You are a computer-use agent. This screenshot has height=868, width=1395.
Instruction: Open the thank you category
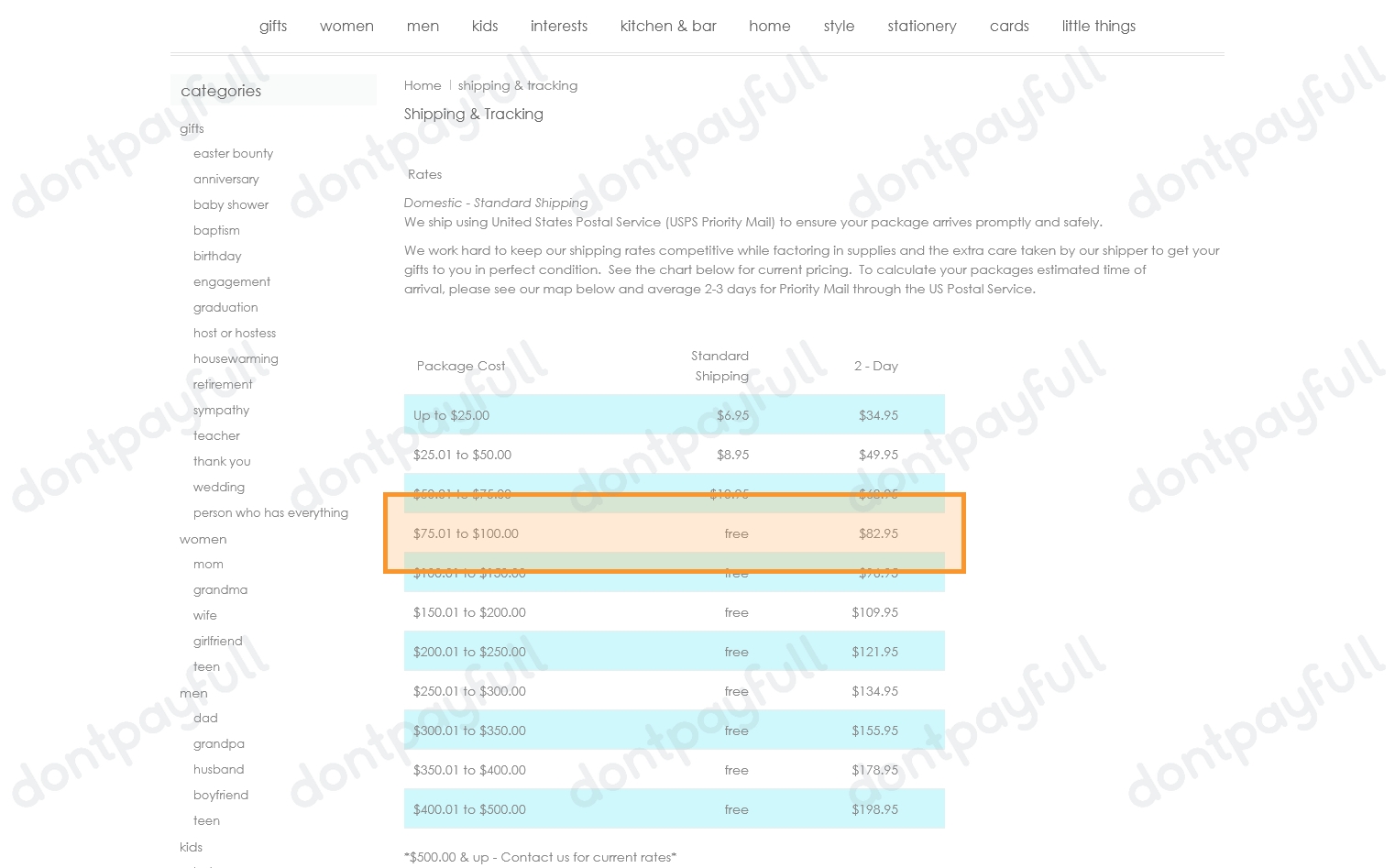point(222,462)
